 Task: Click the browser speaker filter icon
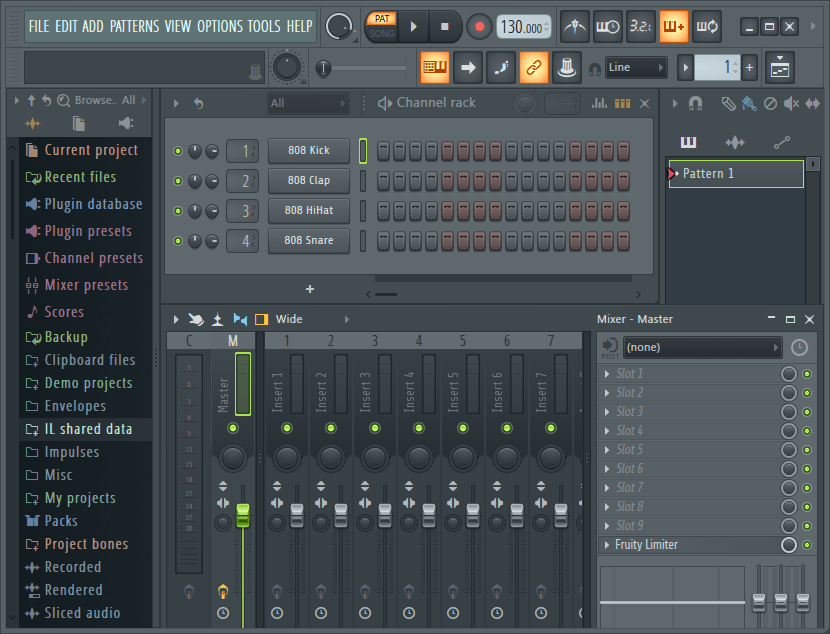[x=125, y=123]
